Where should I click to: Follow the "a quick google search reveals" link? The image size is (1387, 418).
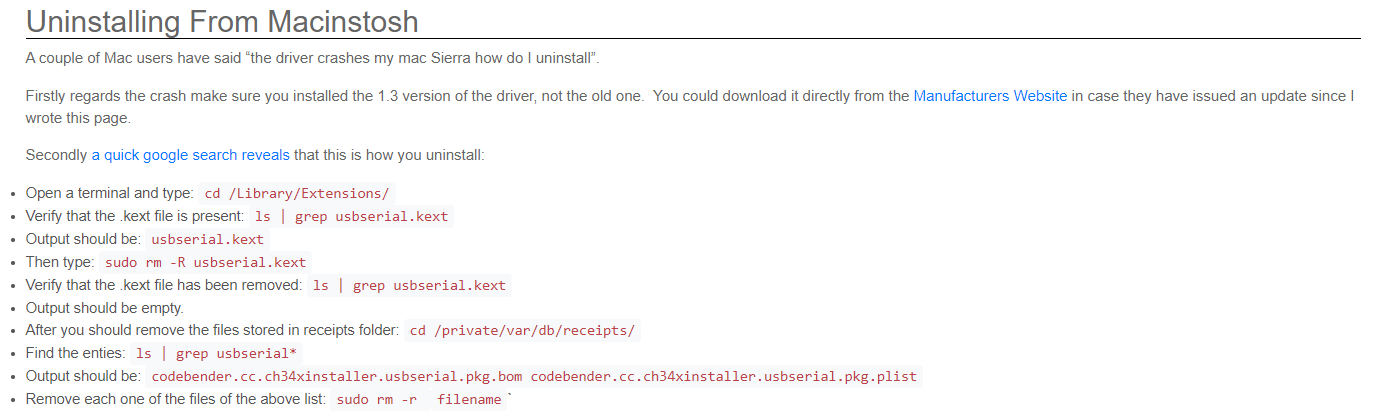(x=190, y=155)
